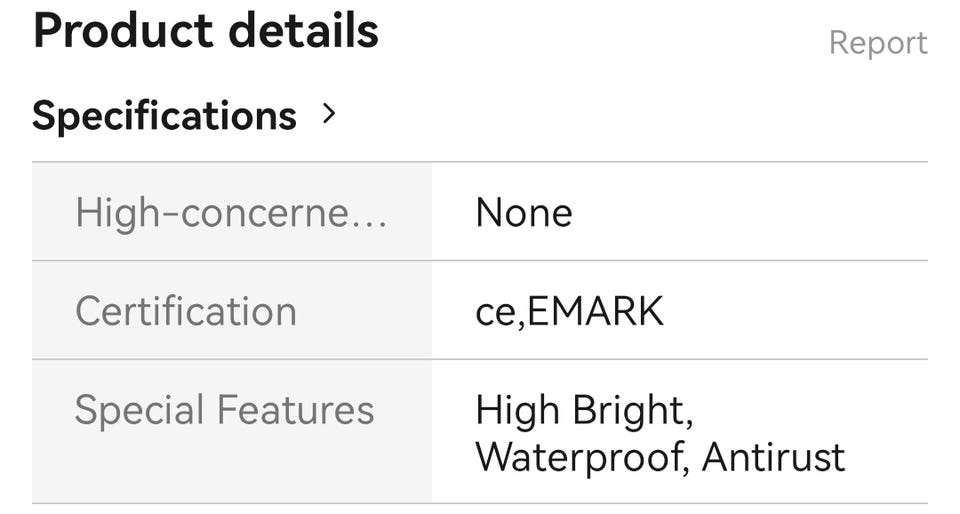Select the Antirust feature text
960x514 pixels.
coord(773,457)
